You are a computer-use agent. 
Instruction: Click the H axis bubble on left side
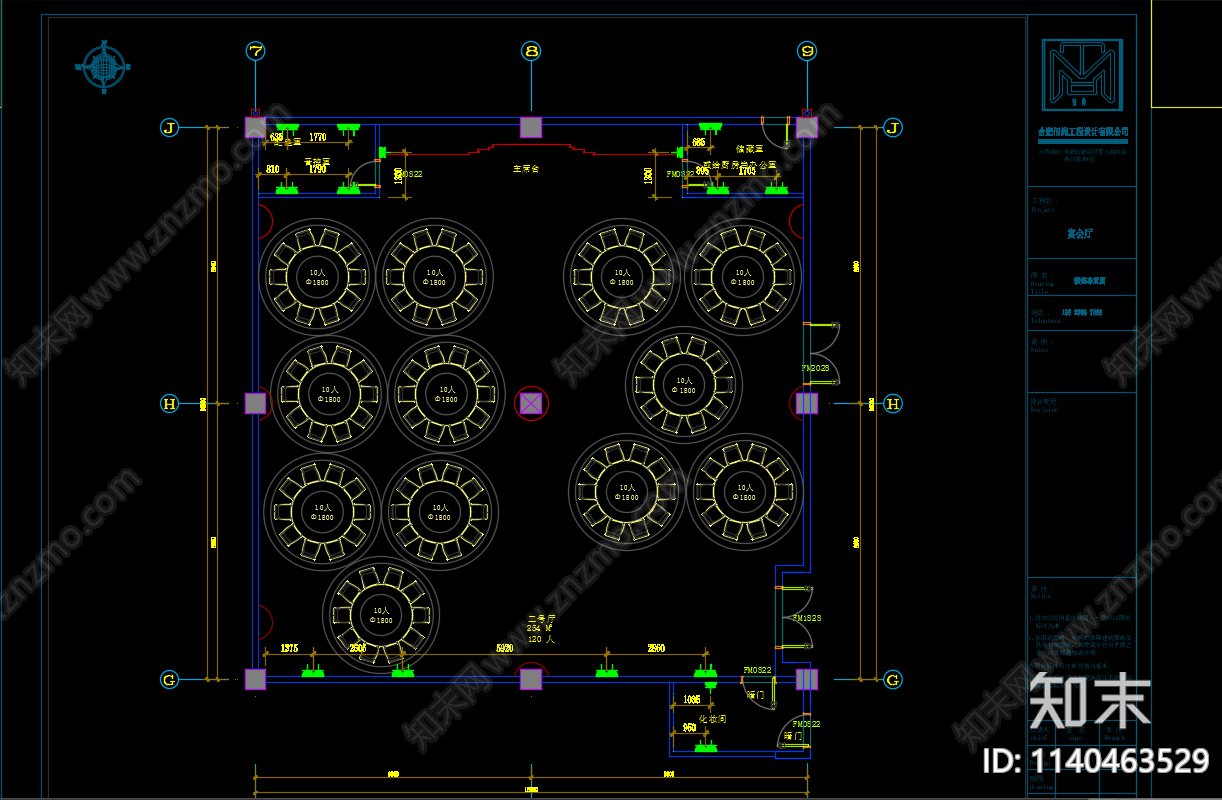(170, 403)
